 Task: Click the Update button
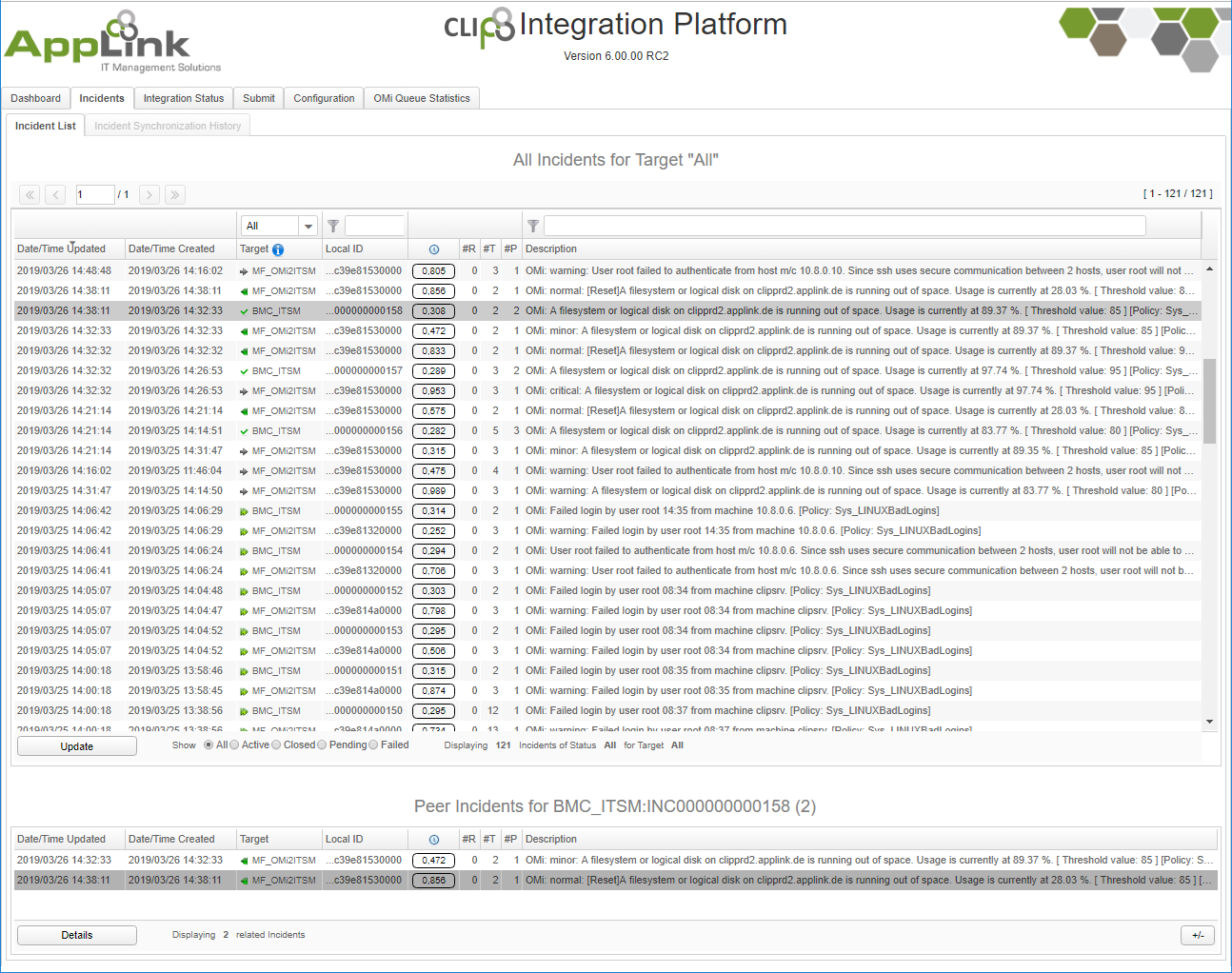77,746
